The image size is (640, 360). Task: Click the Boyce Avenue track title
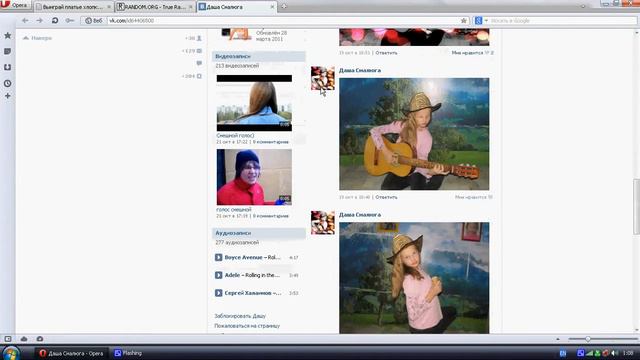point(253,258)
